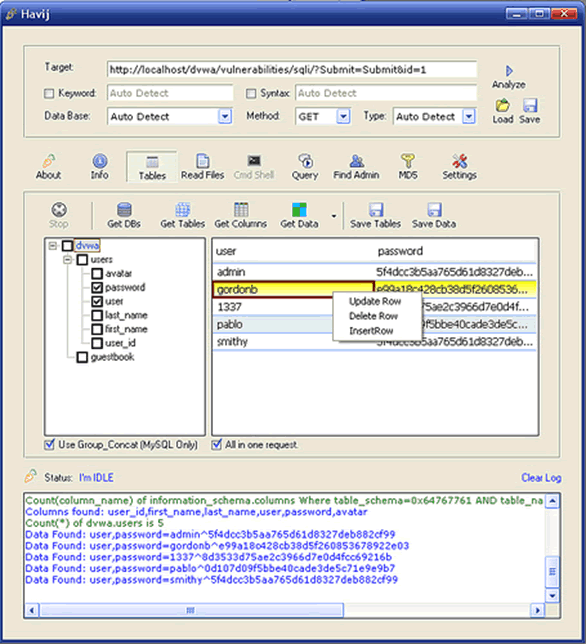The width and height of the screenshot is (586, 644).
Task: Open the About carrot icon
Action: 49,161
